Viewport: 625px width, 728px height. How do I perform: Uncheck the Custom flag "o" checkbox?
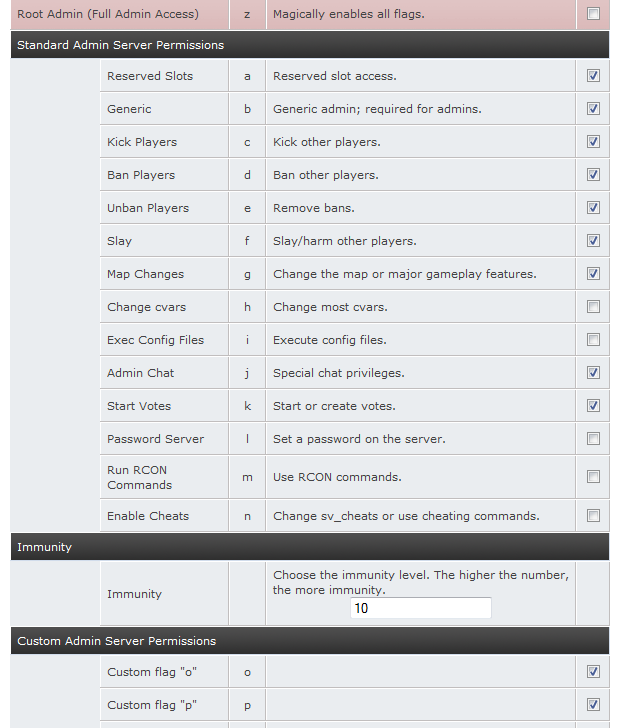coord(593,672)
